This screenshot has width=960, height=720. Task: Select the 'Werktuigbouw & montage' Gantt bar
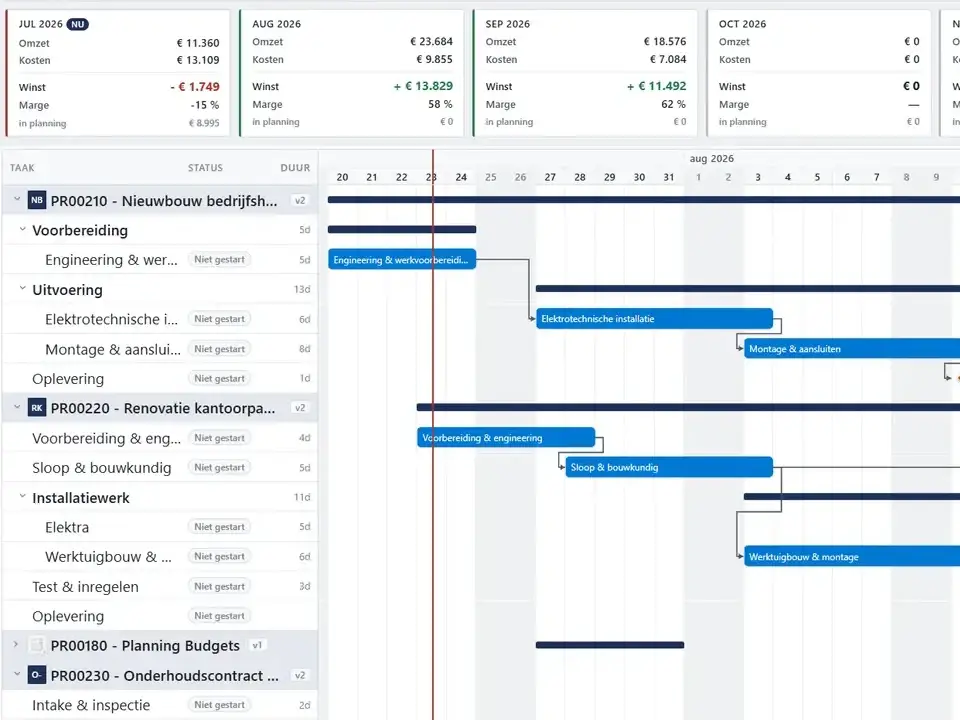(852, 557)
